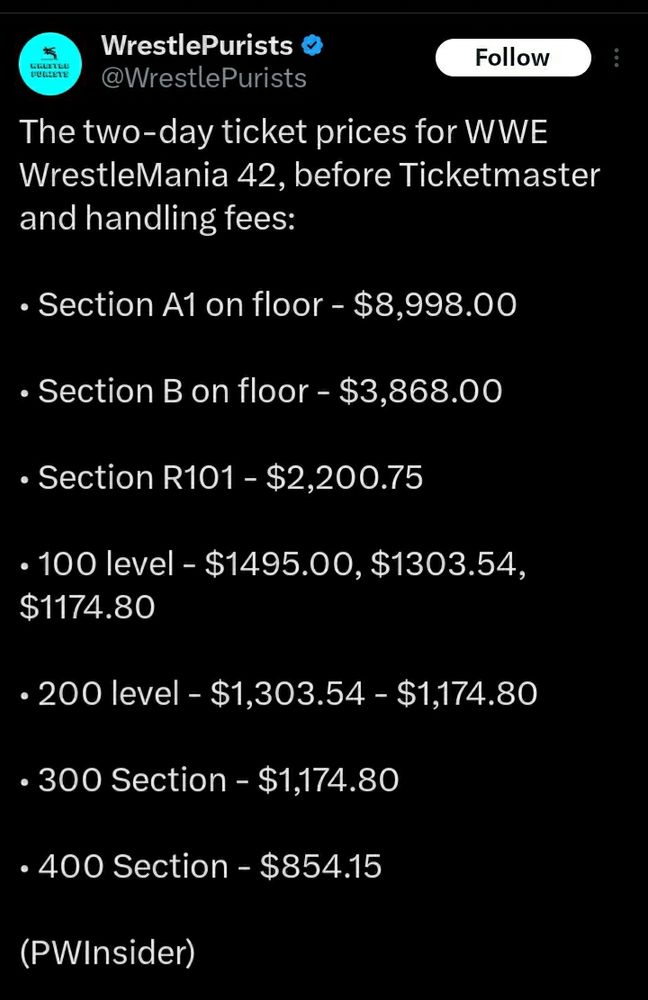The width and height of the screenshot is (648, 1000).
Task: Click the Section R101 price line
Action: (x=221, y=478)
